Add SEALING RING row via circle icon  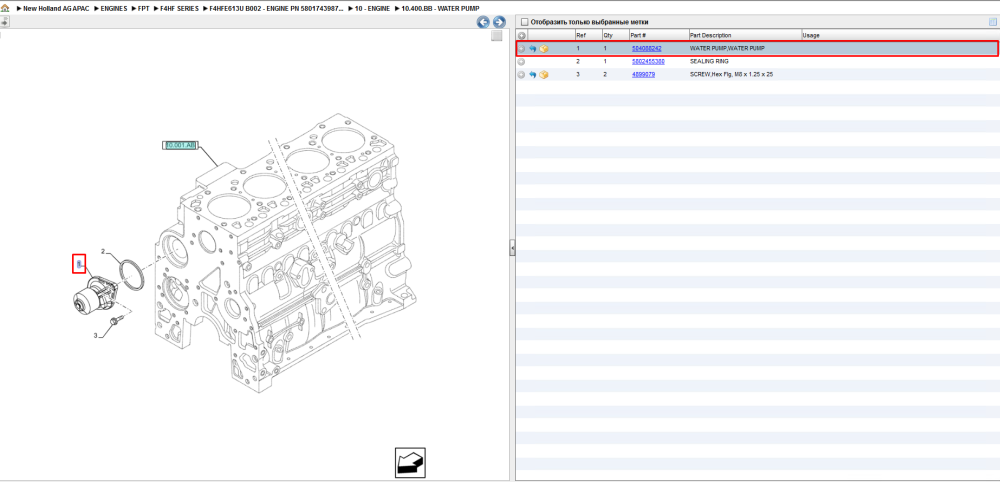click(522, 62)
